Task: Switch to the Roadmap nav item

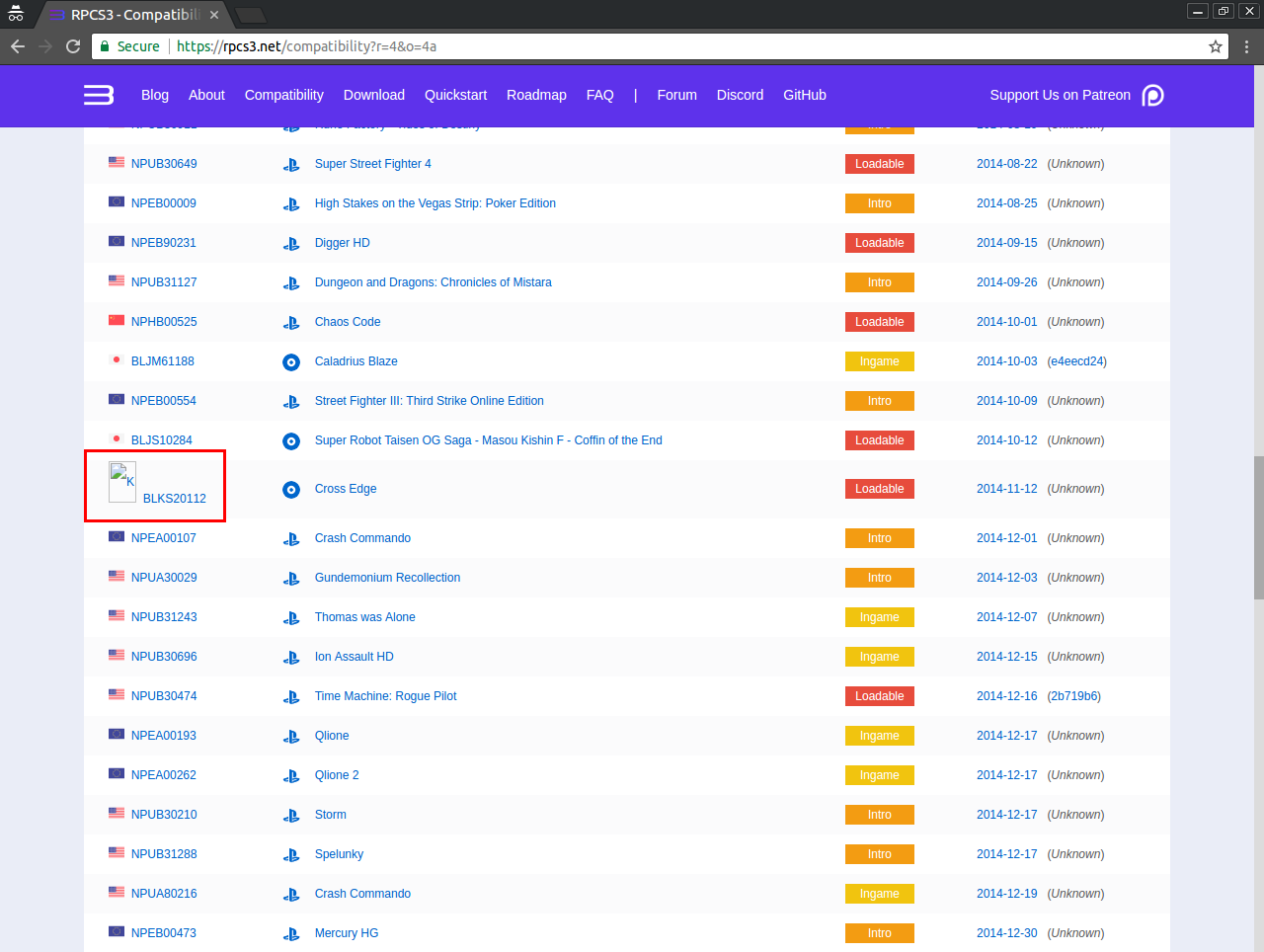Action: point(536,95)
